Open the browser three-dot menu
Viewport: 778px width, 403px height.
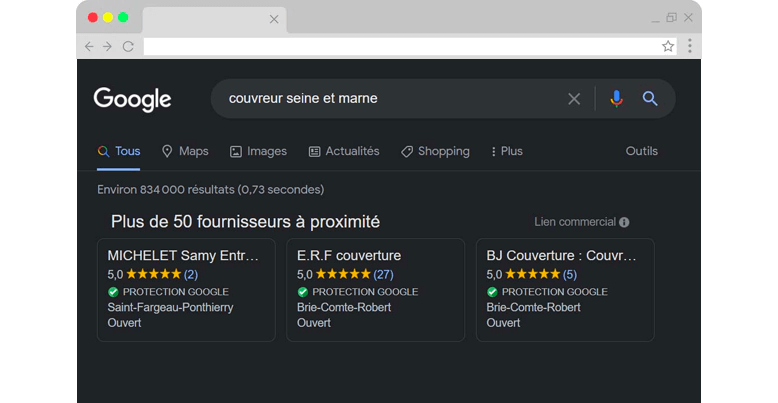(x=690, y=46)
